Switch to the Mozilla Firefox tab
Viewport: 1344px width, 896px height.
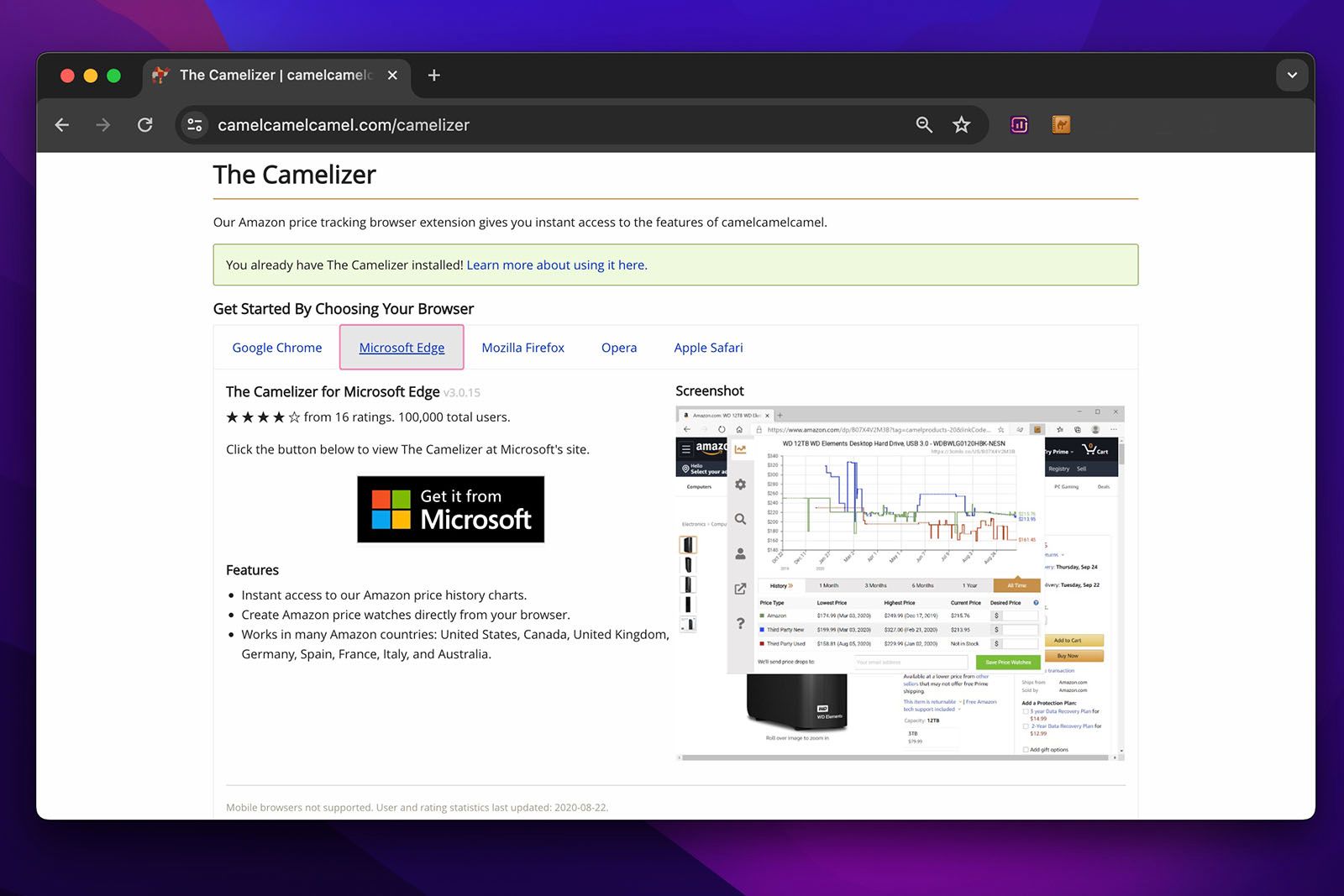(x=522, y=348)
